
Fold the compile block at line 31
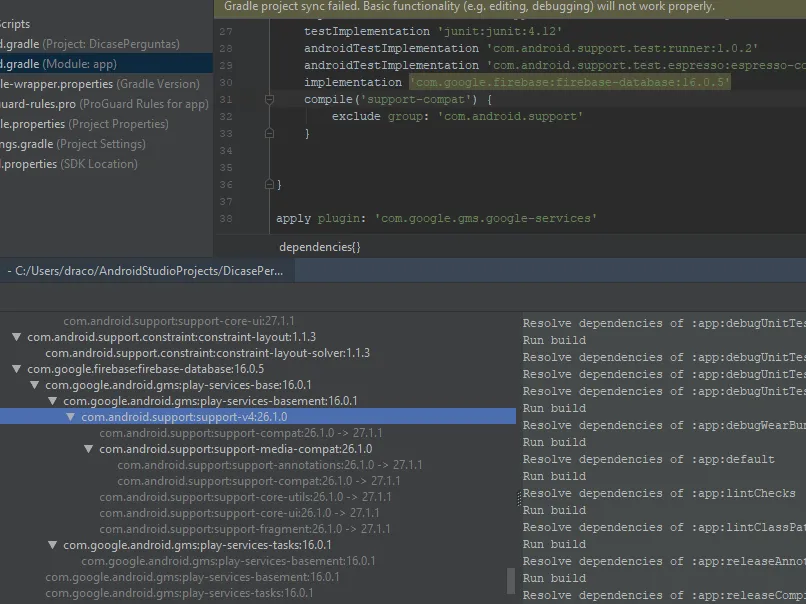coord(269,99)
